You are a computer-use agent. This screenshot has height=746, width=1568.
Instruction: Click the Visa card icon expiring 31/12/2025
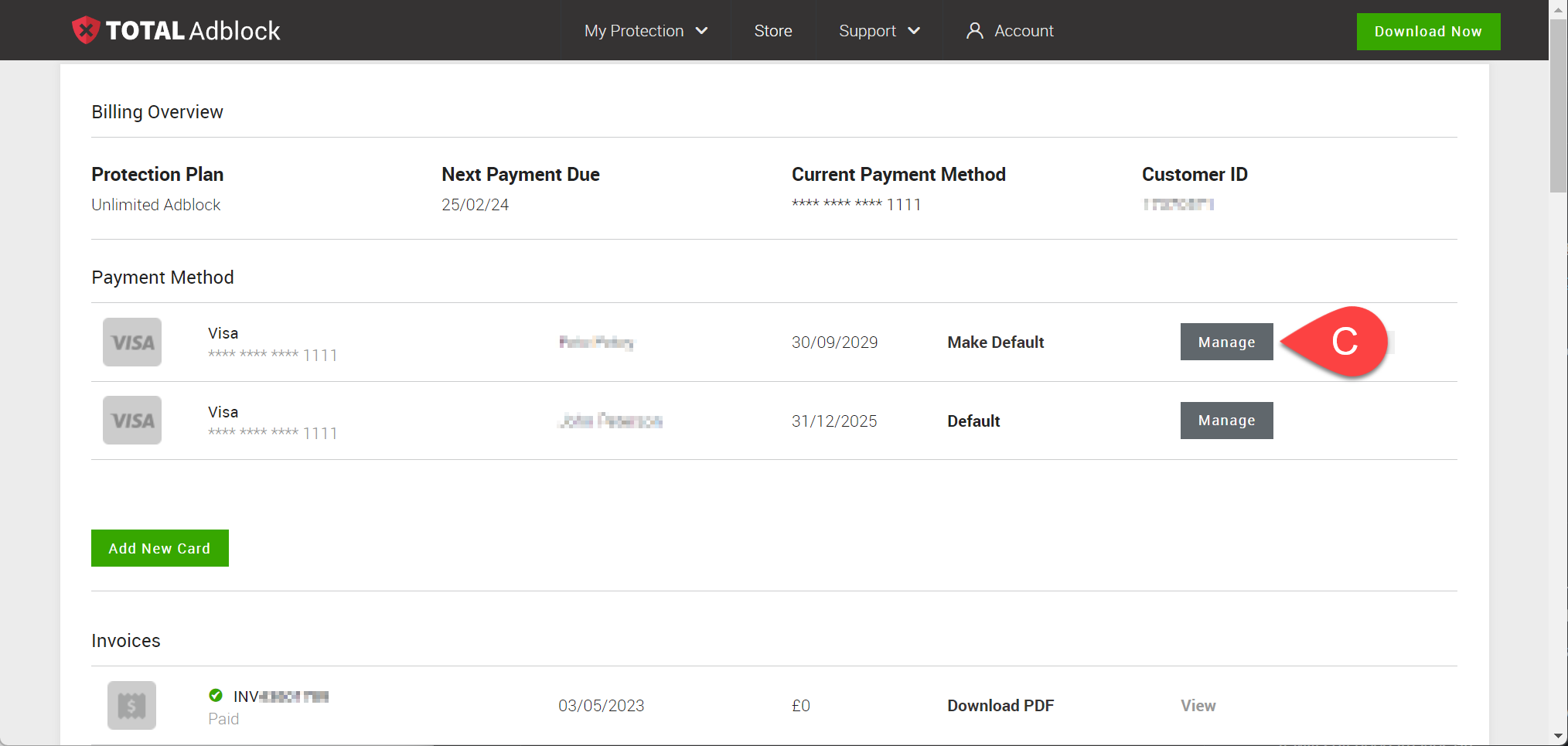[132, 420]
